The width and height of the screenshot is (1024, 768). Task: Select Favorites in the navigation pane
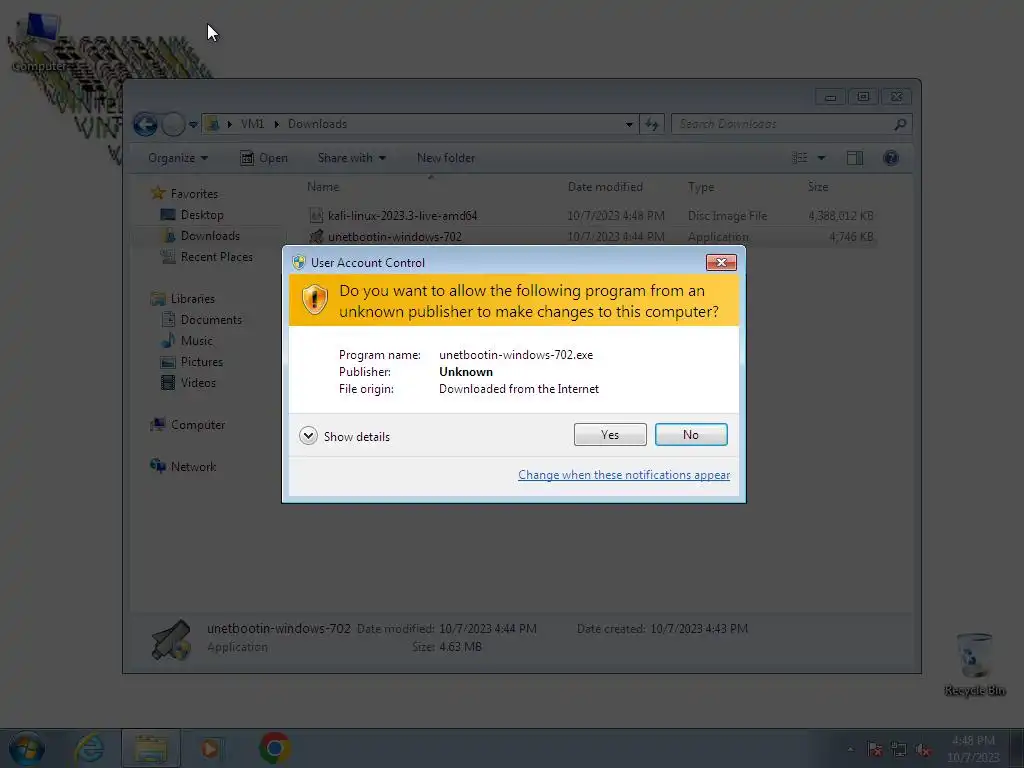pos(194,194)
